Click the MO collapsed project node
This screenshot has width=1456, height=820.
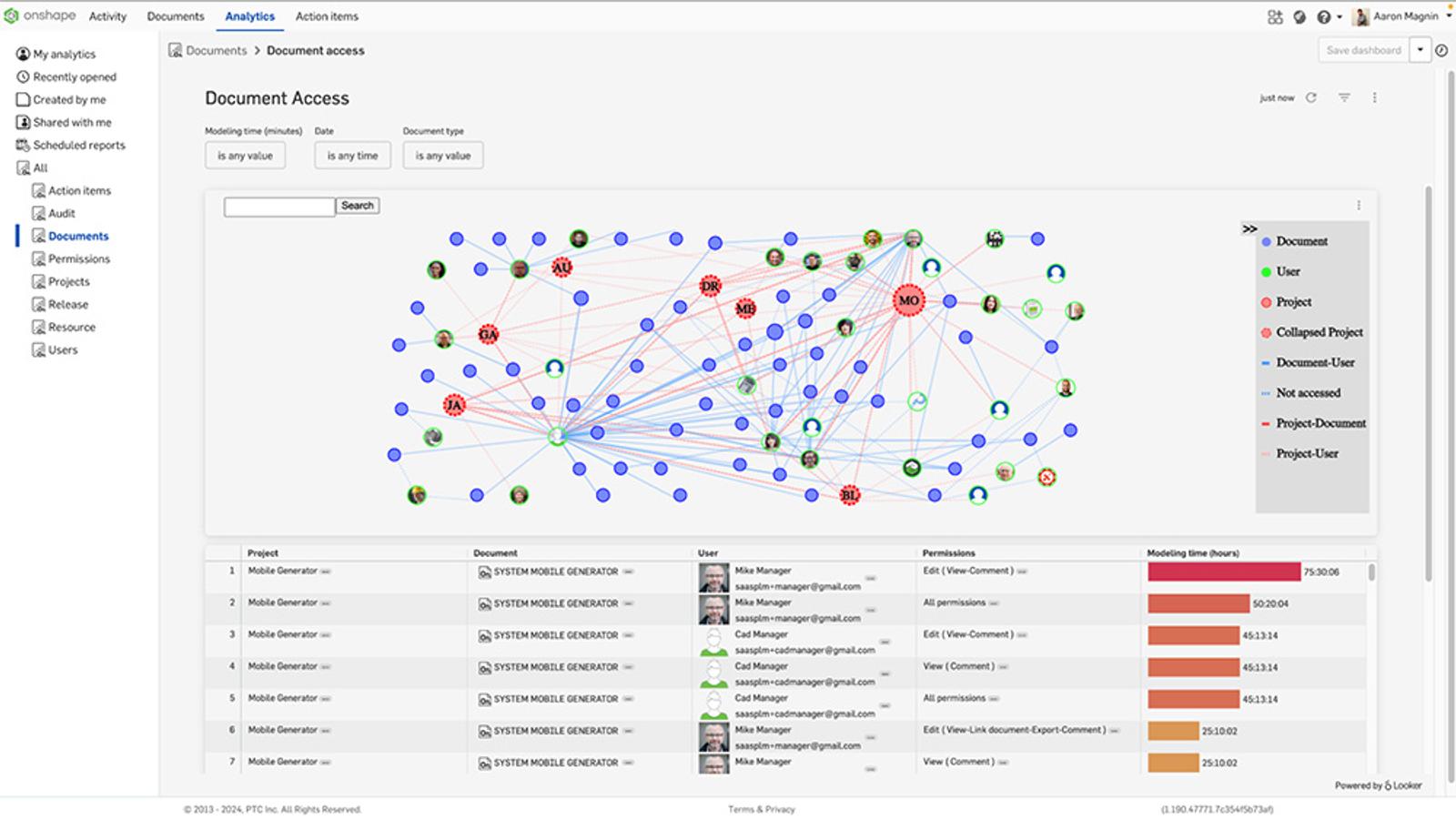[908, 300]
